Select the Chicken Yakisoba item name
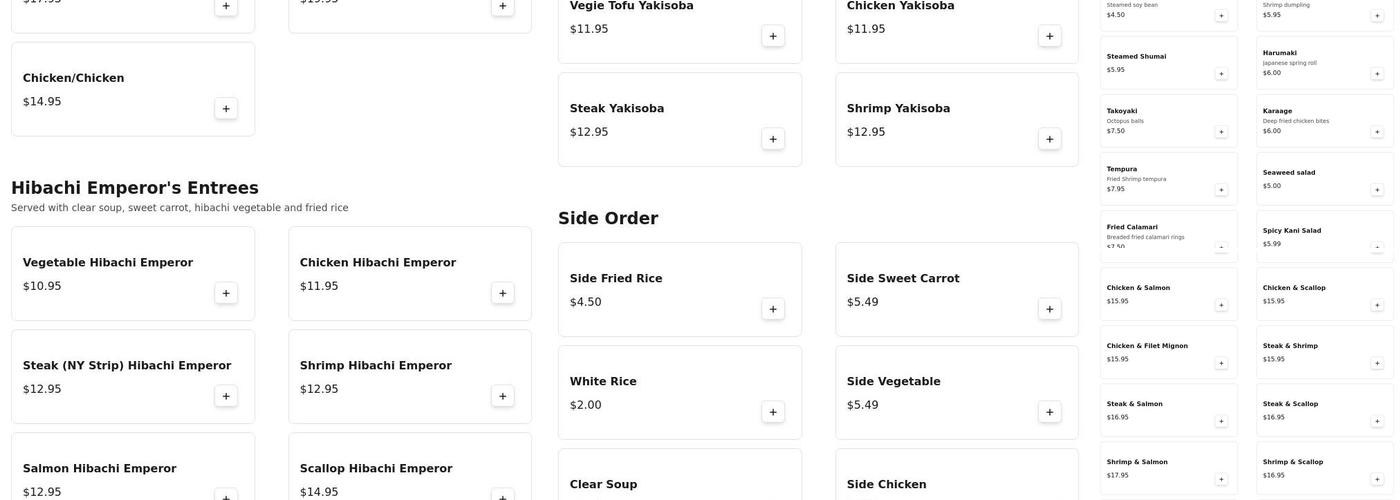This screenshot has height=500, width=1400. [900, 6]
